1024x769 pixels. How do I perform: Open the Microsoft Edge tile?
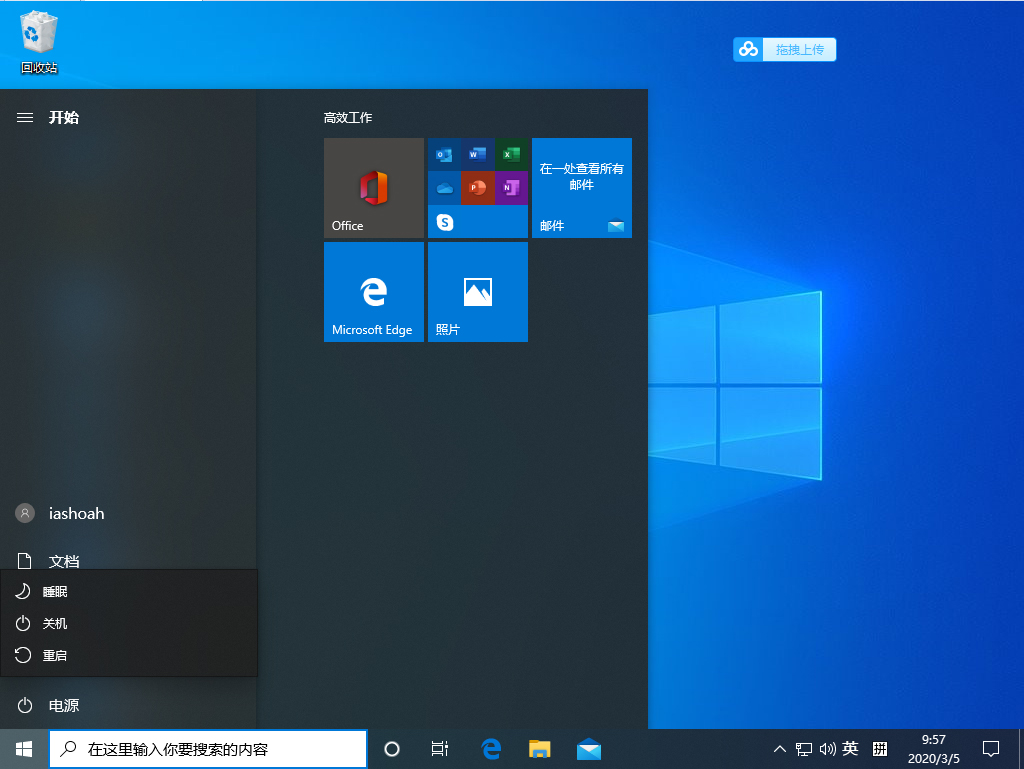(x=373, y=292)
